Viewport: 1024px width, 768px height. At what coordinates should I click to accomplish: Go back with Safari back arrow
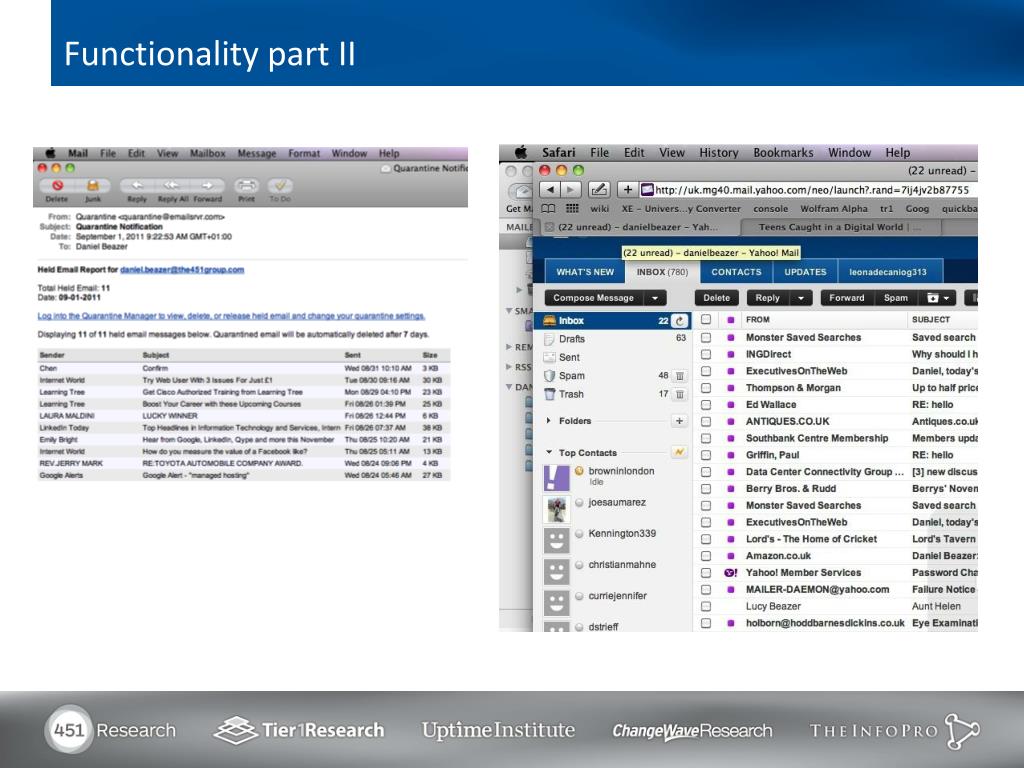tap(550, 189)
